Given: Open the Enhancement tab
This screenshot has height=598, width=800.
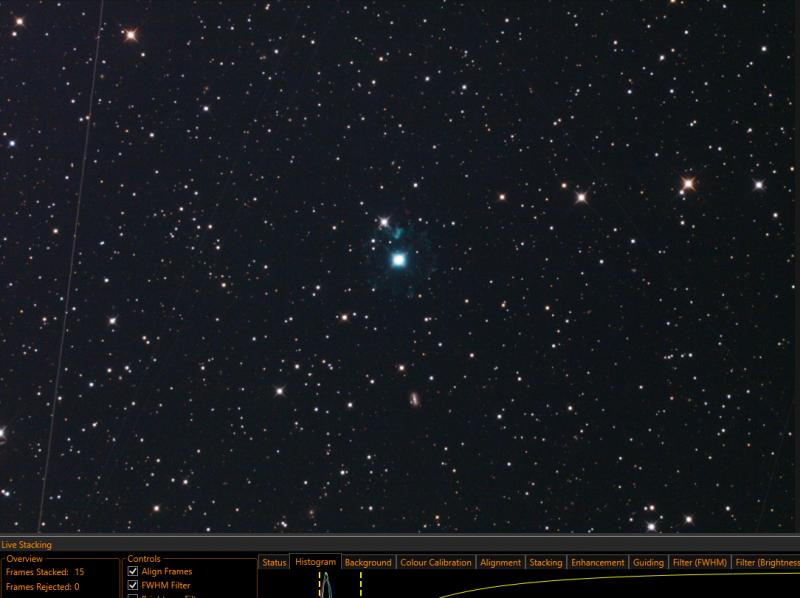Looking at the screenshot, I should tap(597, 562).
